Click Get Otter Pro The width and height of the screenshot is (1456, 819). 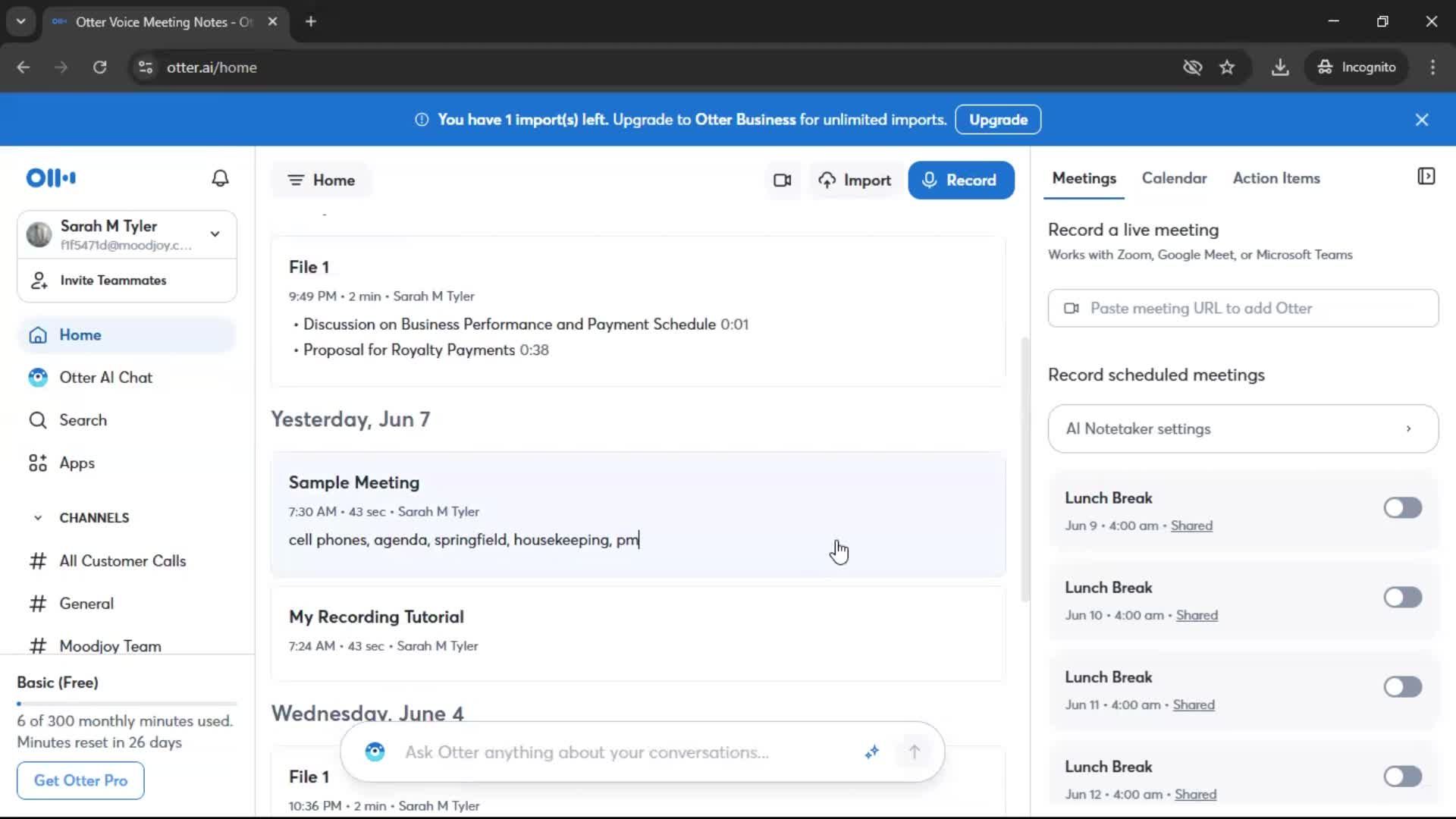click(x=80, y=780)
